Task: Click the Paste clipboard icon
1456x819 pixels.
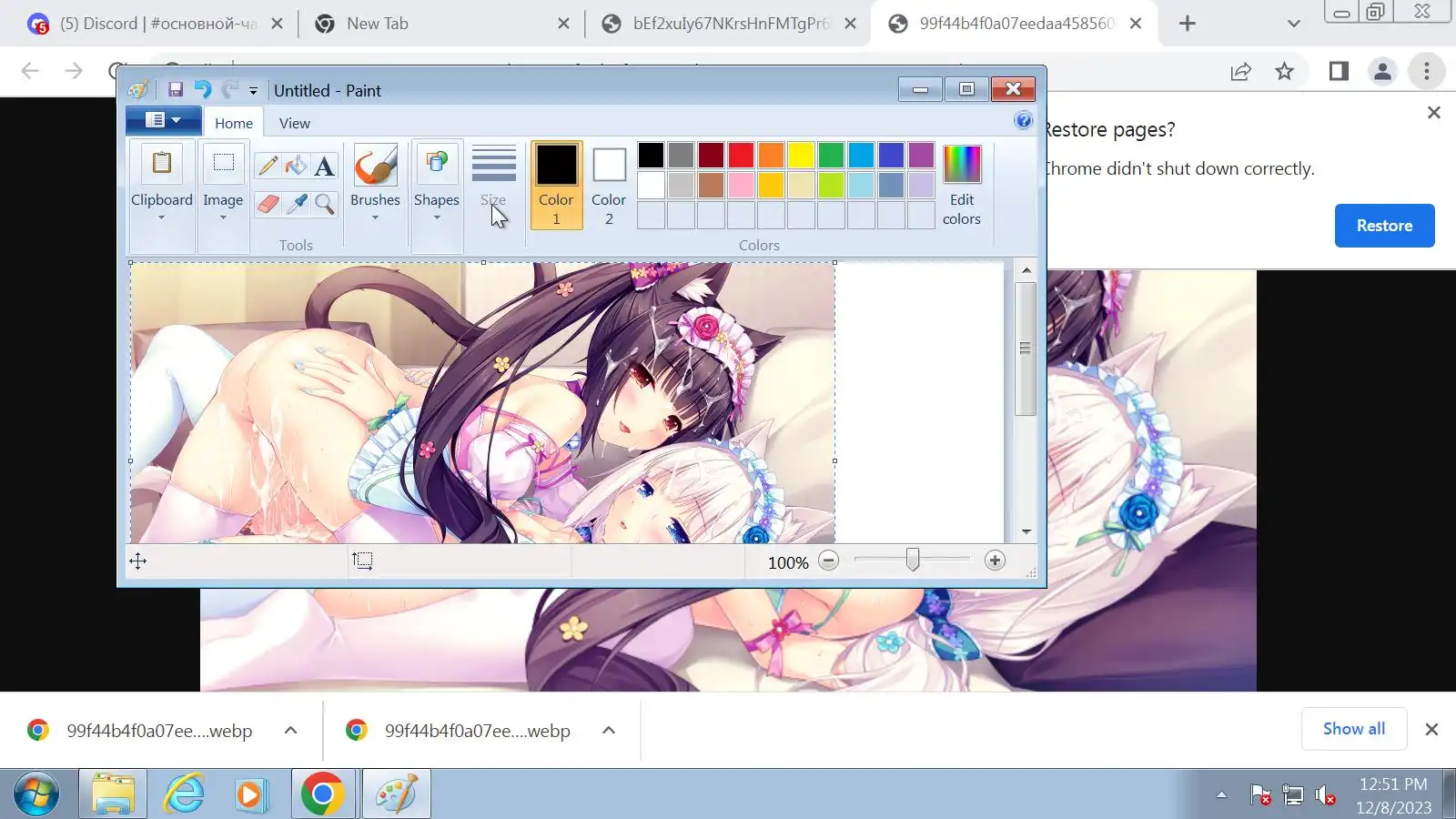Action: (162, 164)
